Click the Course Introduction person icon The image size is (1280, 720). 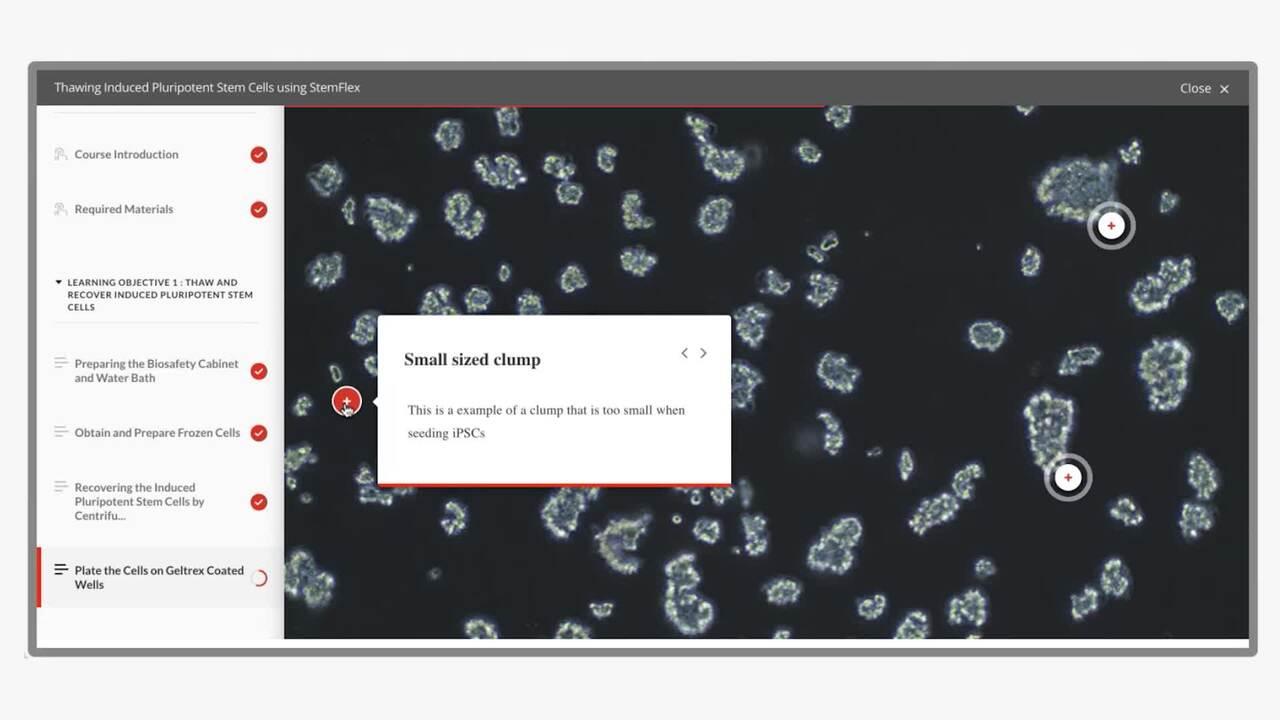61,154
